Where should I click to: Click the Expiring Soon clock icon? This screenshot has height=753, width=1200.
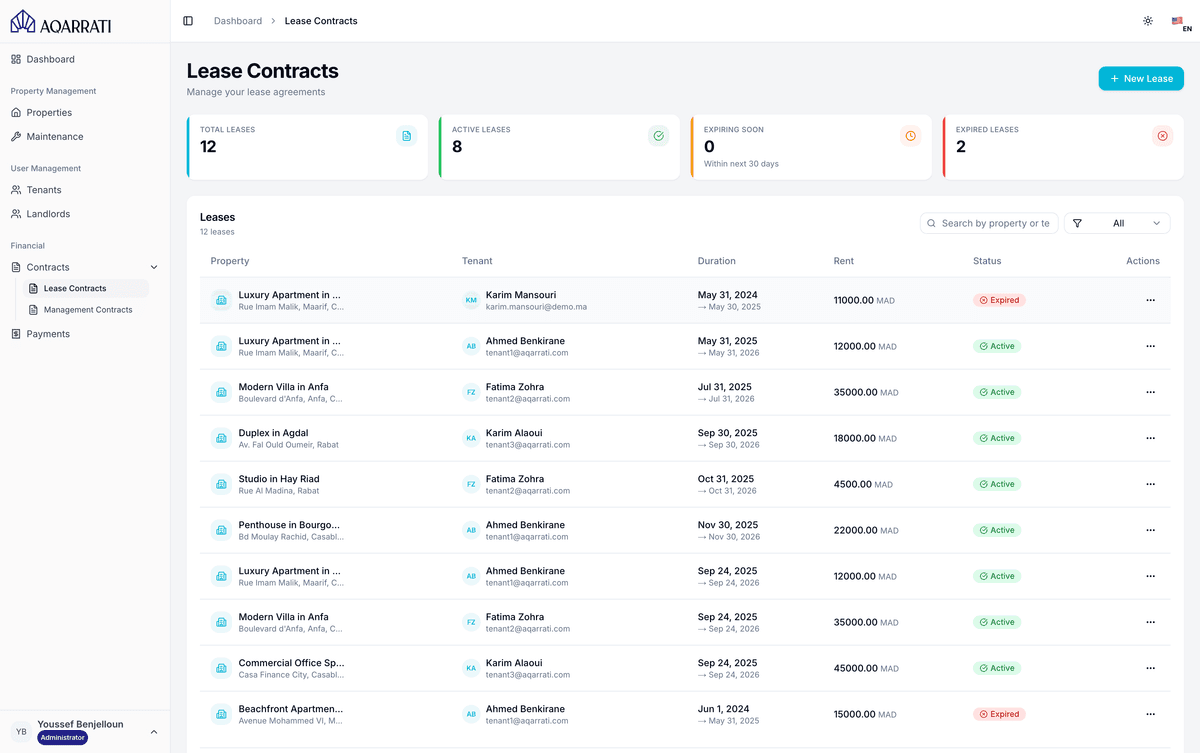click(910, 136)
